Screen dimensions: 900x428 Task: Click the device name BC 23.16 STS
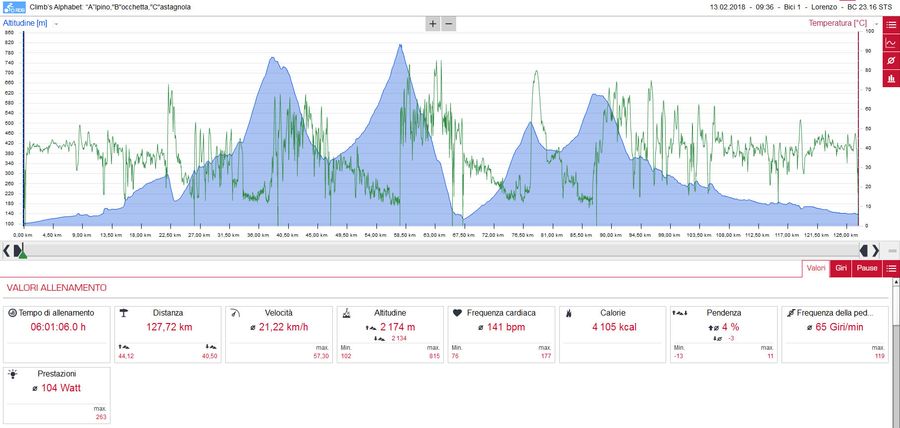coord(872,7)
